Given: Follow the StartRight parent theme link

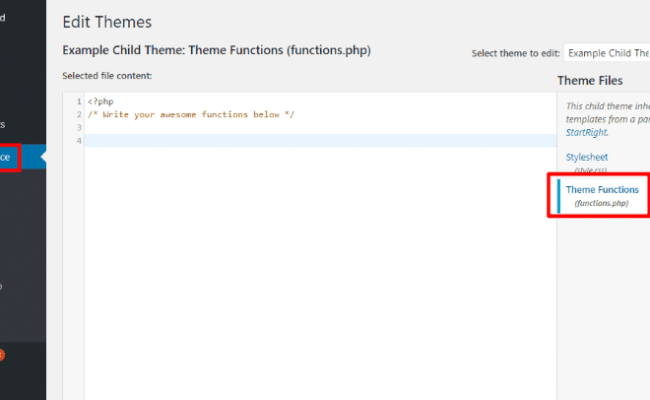Looking at the screenshot, I should pos(586,132).
